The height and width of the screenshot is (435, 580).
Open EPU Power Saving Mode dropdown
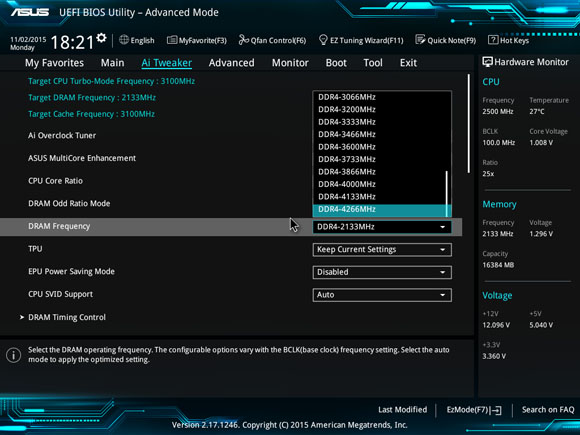coord(382,272)
